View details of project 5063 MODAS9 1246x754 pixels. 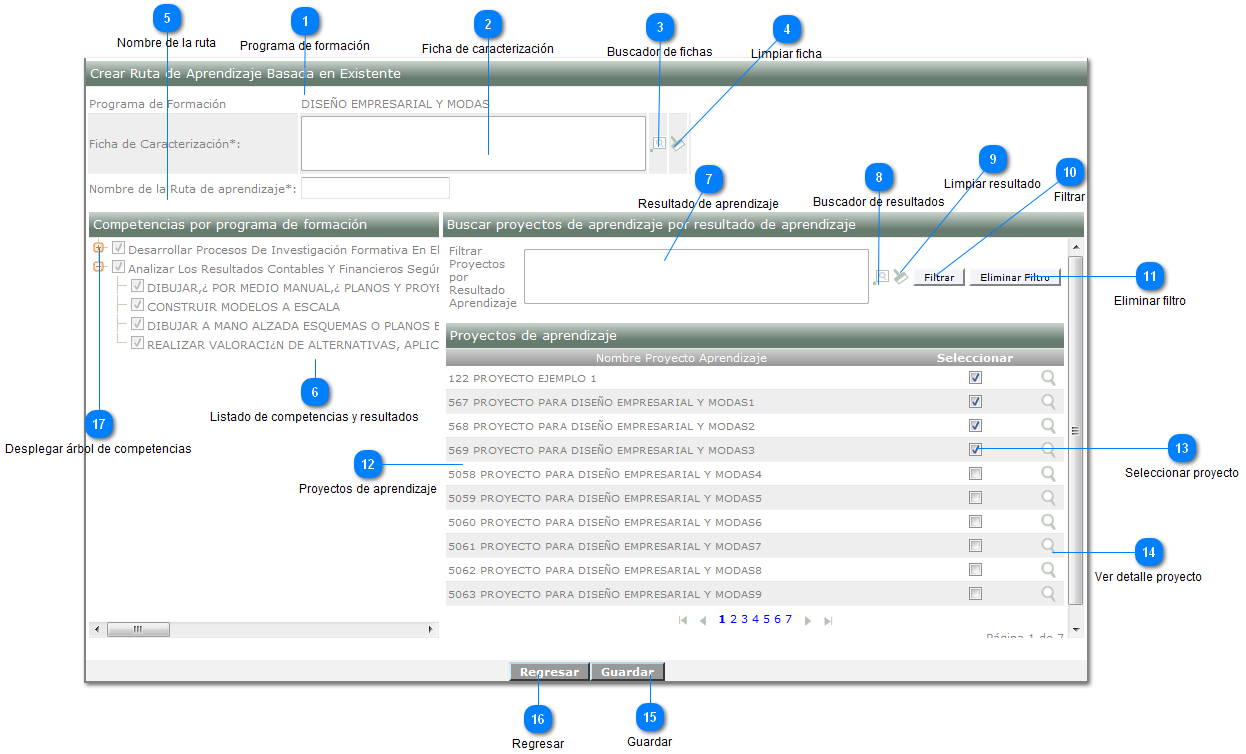pos(1048,594)
